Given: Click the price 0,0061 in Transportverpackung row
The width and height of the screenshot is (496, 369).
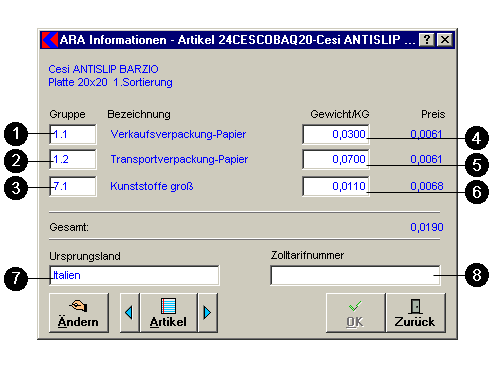Looking at the screenshot, I should click(426, 159).
